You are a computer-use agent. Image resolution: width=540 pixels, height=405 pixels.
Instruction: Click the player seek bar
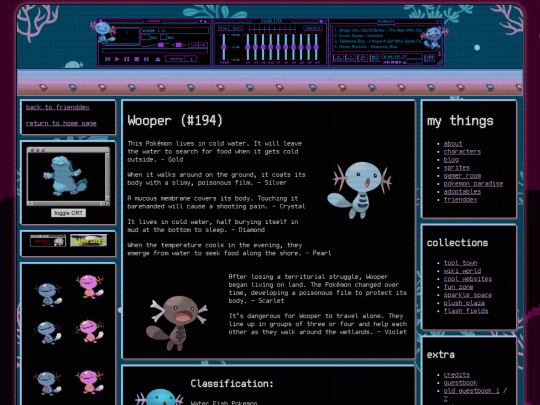155,51
